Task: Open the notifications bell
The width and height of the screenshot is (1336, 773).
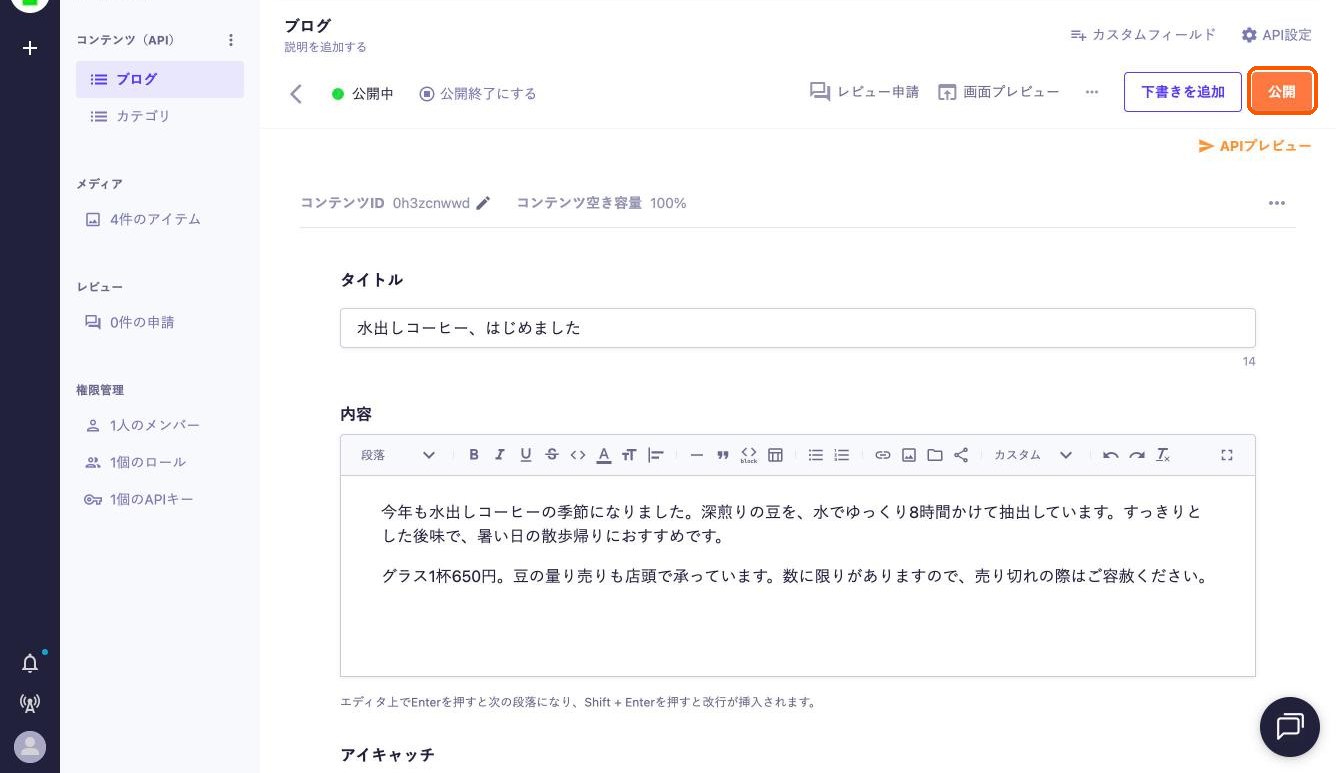Action: tap(30, 663)
